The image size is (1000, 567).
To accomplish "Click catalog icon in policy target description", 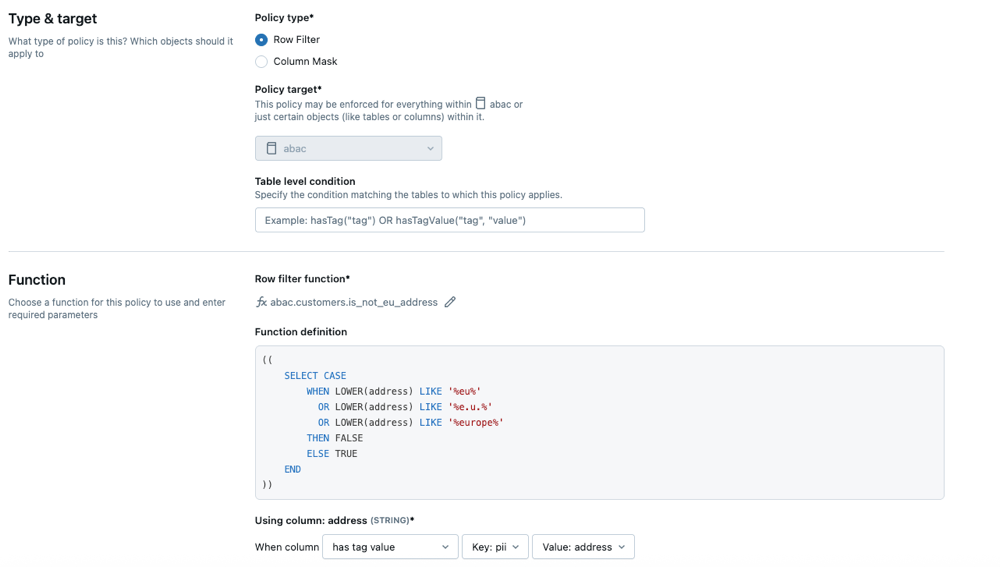I will coord(481,104).
